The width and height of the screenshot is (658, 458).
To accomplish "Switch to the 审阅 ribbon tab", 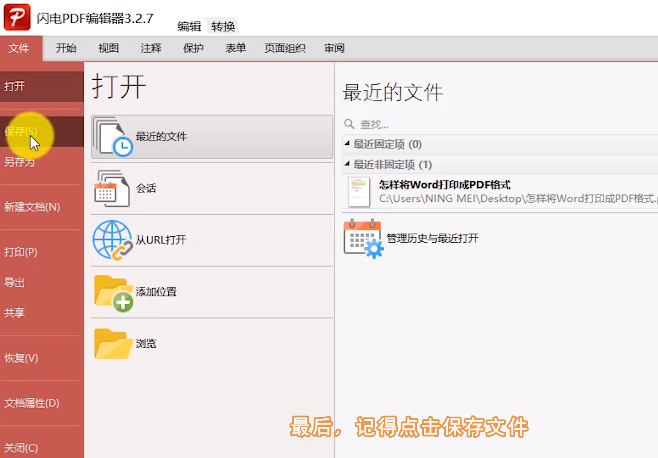I will pyautogui.click(x=334, y=48).
